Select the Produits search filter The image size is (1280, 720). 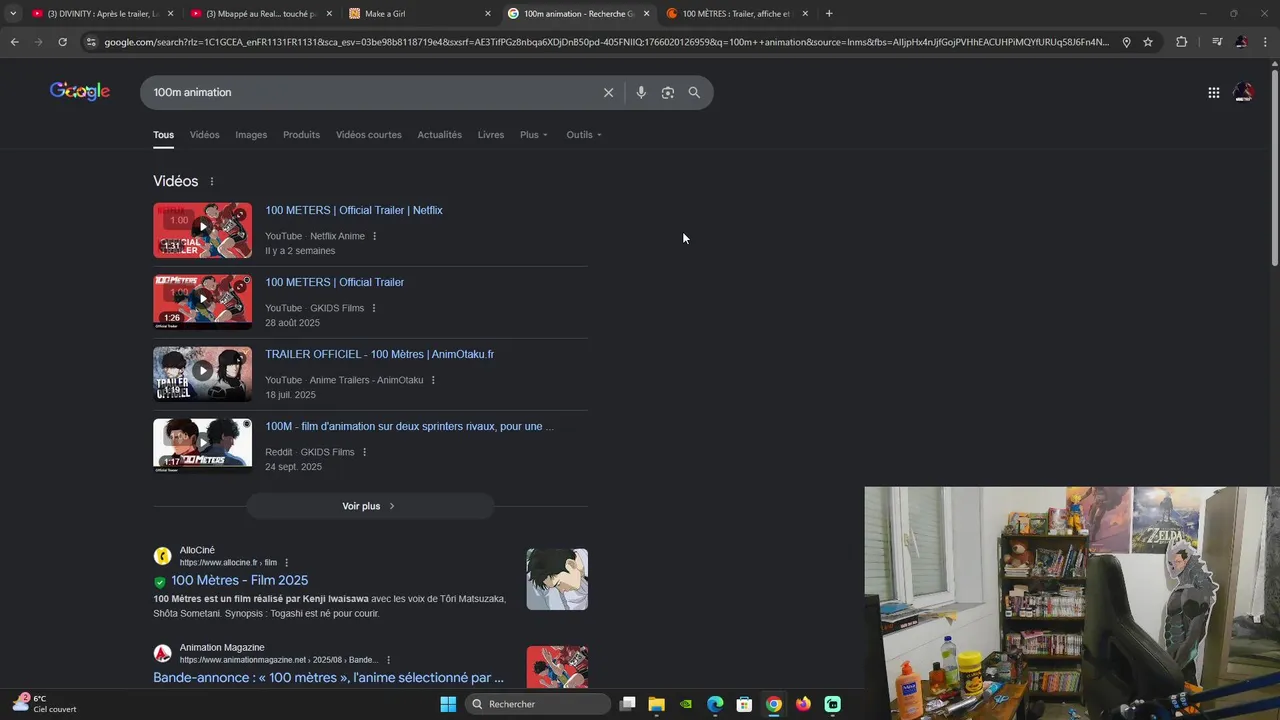point(301,135)
